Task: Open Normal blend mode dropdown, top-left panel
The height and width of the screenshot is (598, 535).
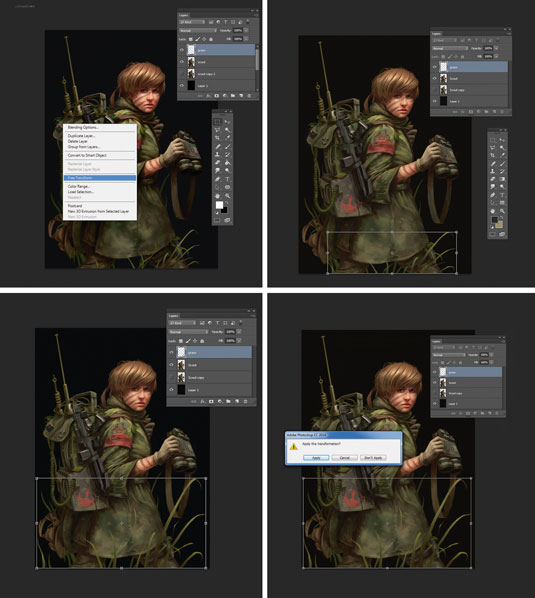Action: (x=198, y=31)
